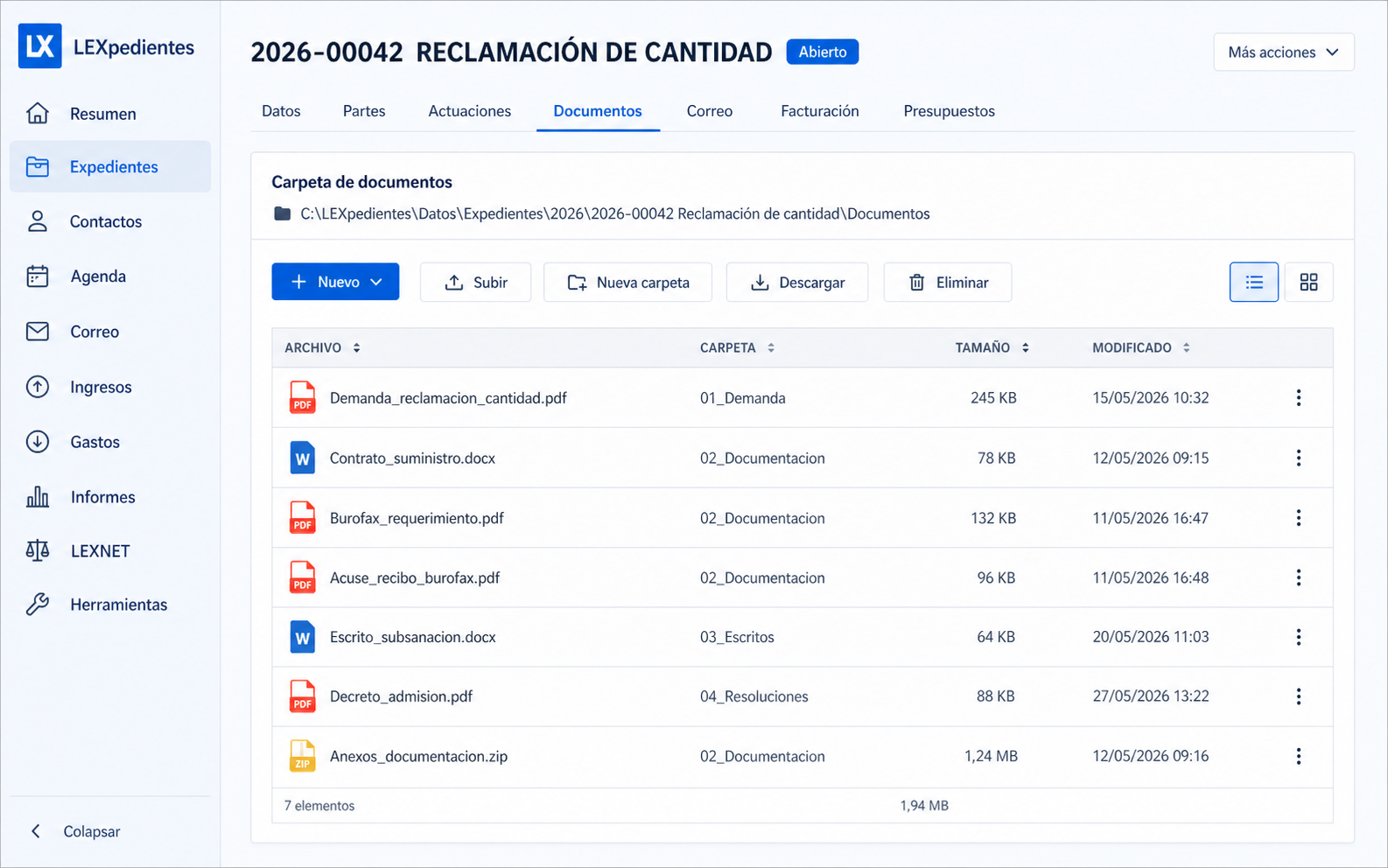Switch to the Facturación tab
The image size is (1388, 868).
click(x=820, y=111)
